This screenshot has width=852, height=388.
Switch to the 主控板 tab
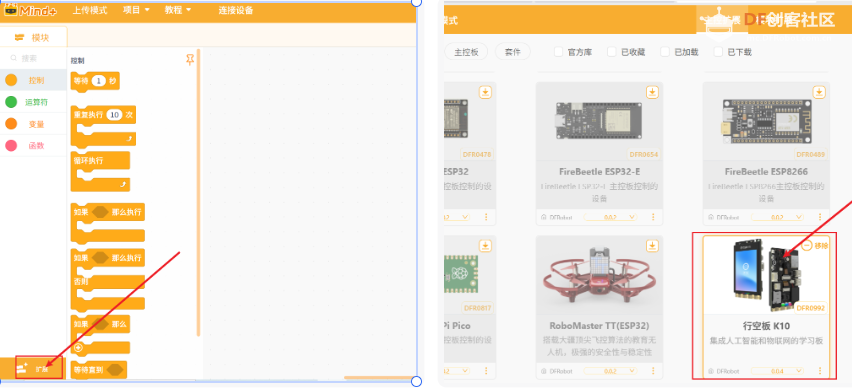(x=466, y=52)
